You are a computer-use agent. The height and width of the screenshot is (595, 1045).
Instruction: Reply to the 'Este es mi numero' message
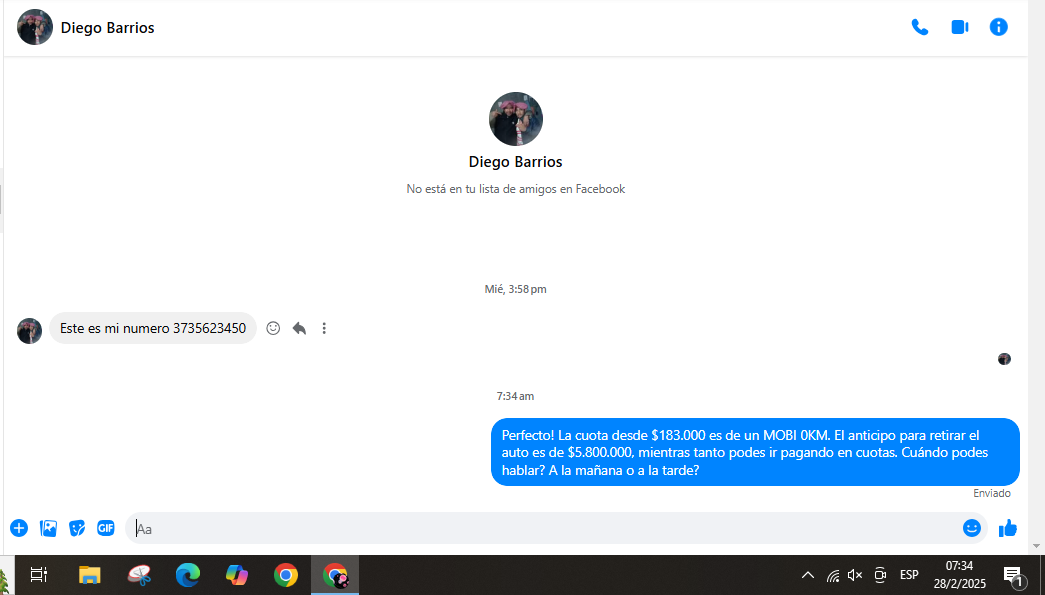pos(299,328)
